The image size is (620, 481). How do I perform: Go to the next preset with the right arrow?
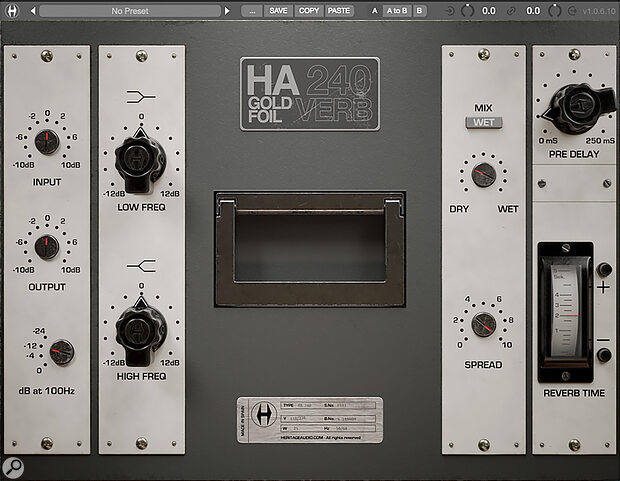coord(227,11)
